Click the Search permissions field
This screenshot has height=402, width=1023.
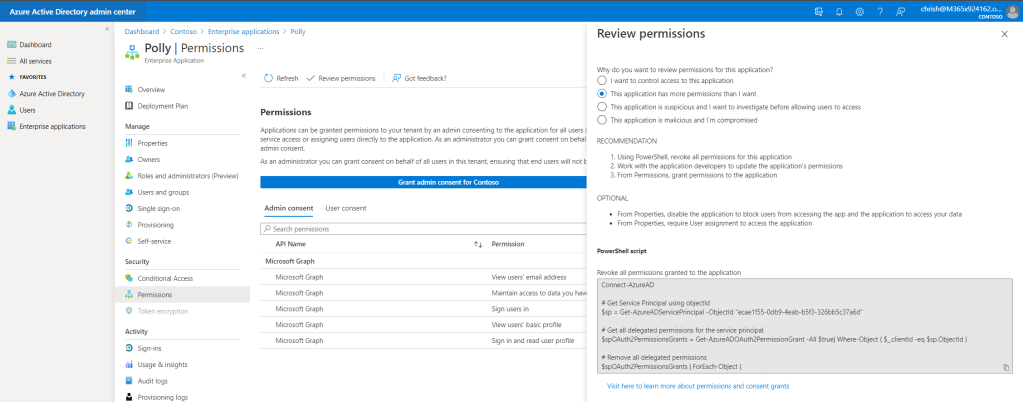pyautogui.click(x=420, y=229)
